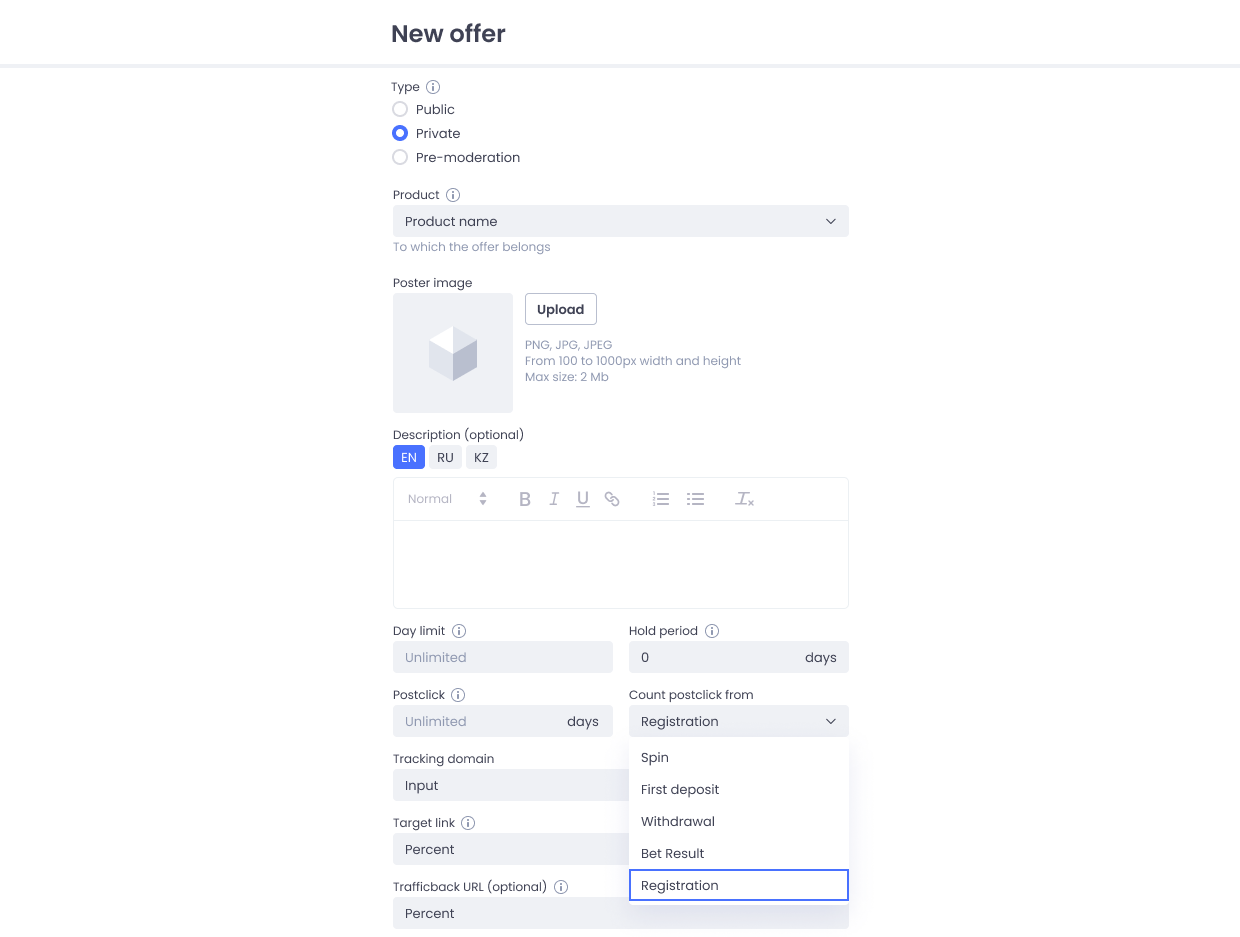1240x937 pixels.
Task: Choose First deposit from the list
Action: [x=680, y=789]
